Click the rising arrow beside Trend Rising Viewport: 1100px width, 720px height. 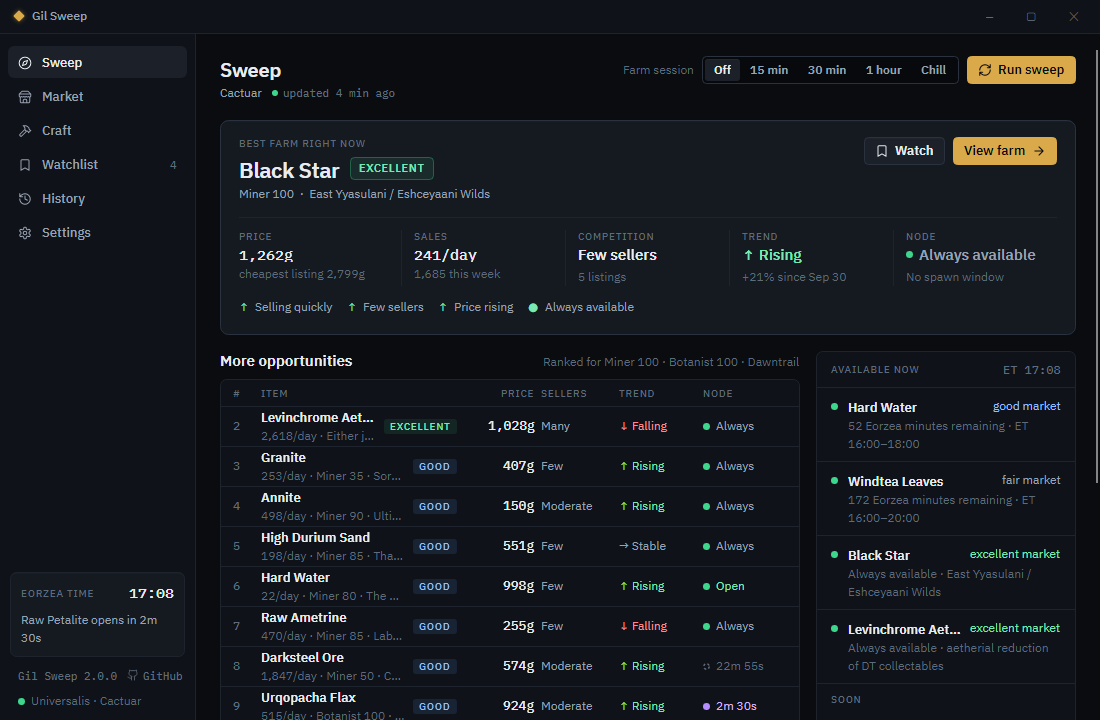pyautogui.click(x=749, y=255)
